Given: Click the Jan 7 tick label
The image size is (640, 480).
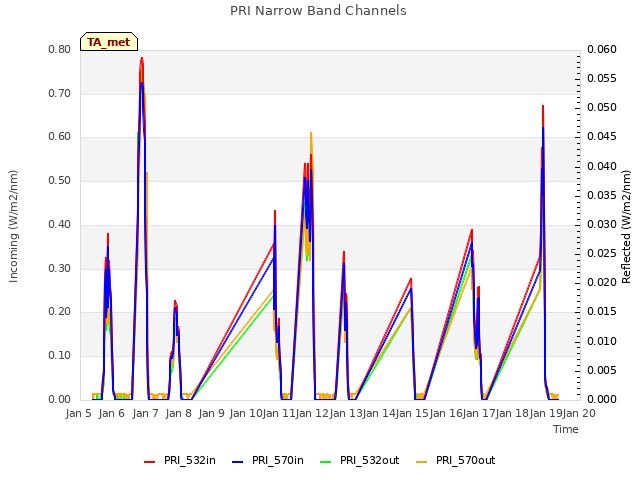Looking at the screenshot, I should (x=145, y=413).
